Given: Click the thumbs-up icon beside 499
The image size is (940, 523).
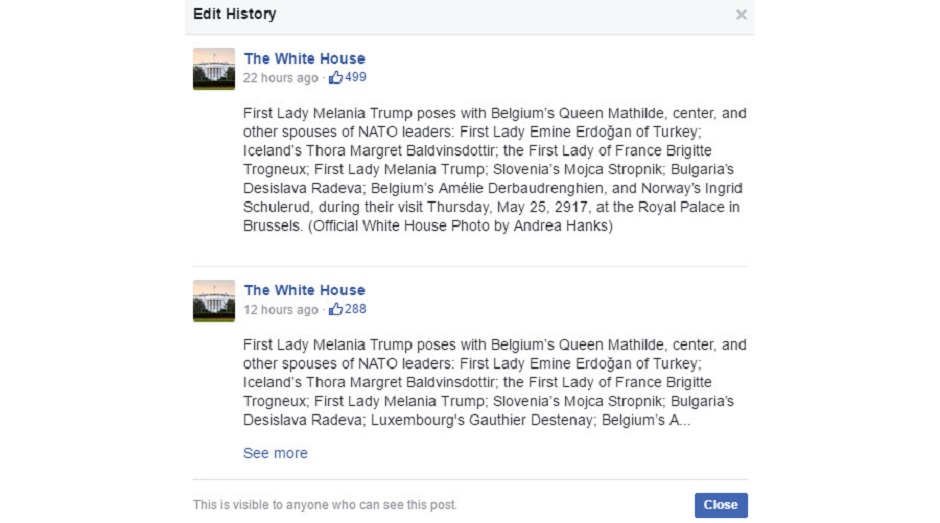Looking at the screenshot, I should (x=336, y=77).
